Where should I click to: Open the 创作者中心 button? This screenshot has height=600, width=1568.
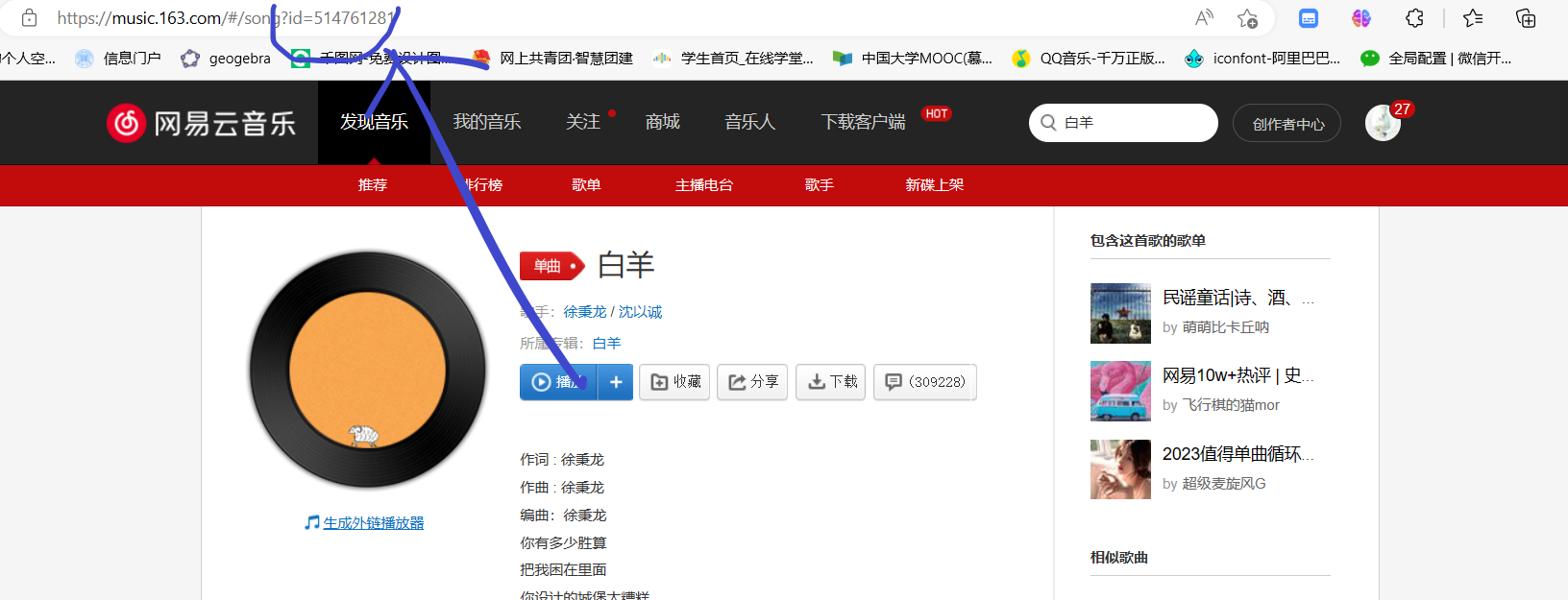[x=1287, y=124]
